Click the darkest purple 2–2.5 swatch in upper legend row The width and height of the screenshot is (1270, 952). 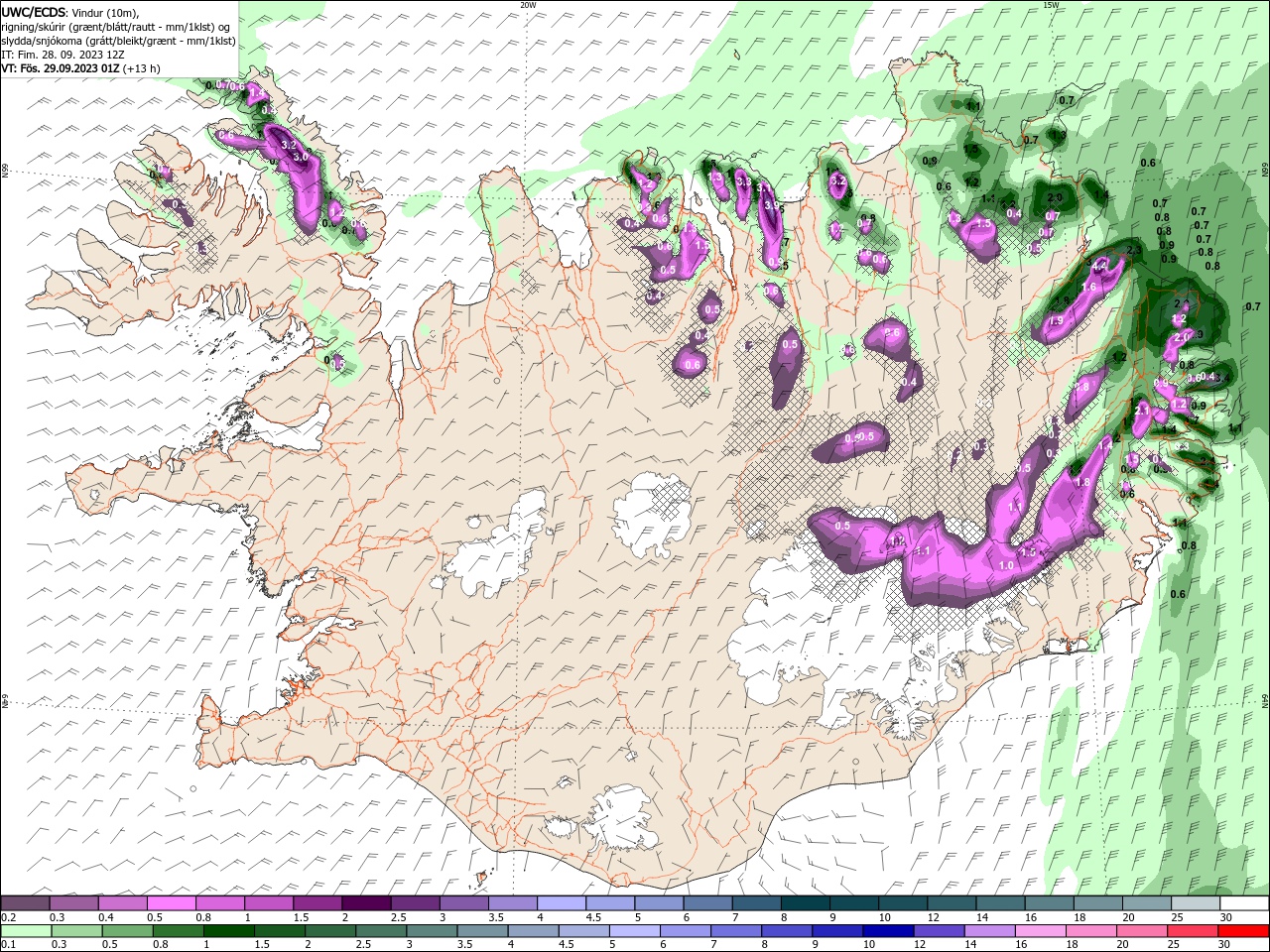366,903
